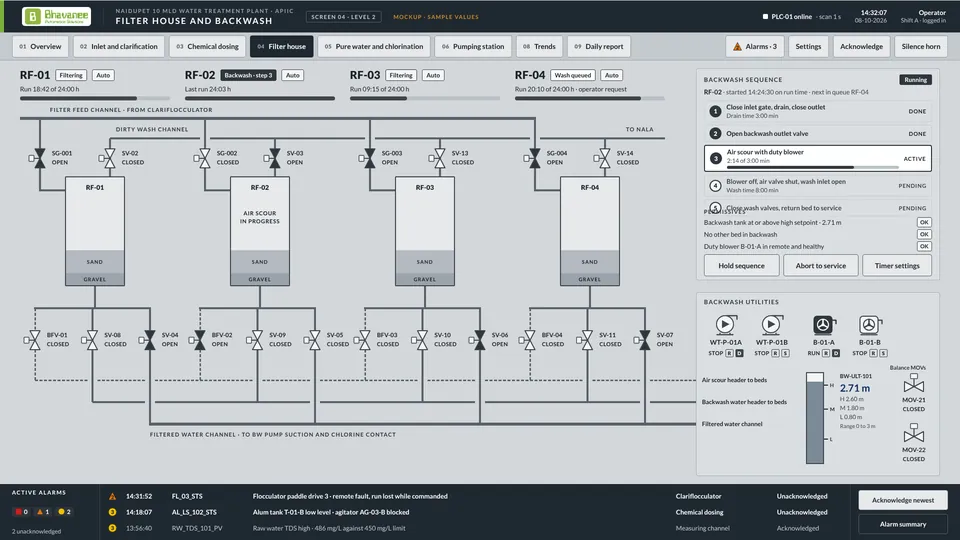Toggle RF-04 Auto mode badge

(611, 75)
